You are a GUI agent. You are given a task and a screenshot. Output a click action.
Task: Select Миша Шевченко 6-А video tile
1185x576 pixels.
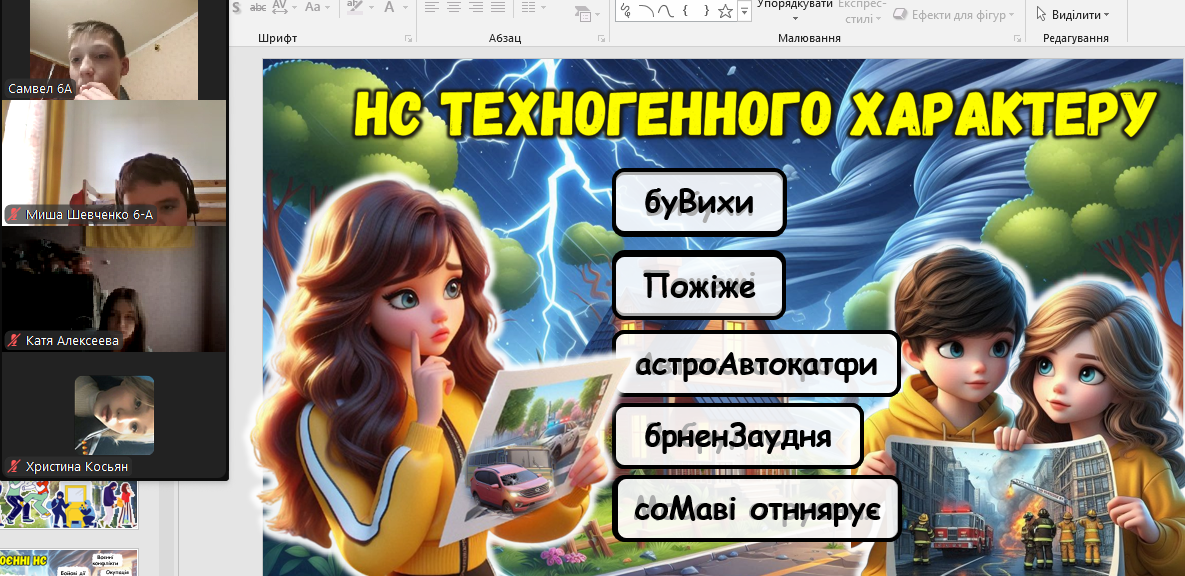pos(114,163)
